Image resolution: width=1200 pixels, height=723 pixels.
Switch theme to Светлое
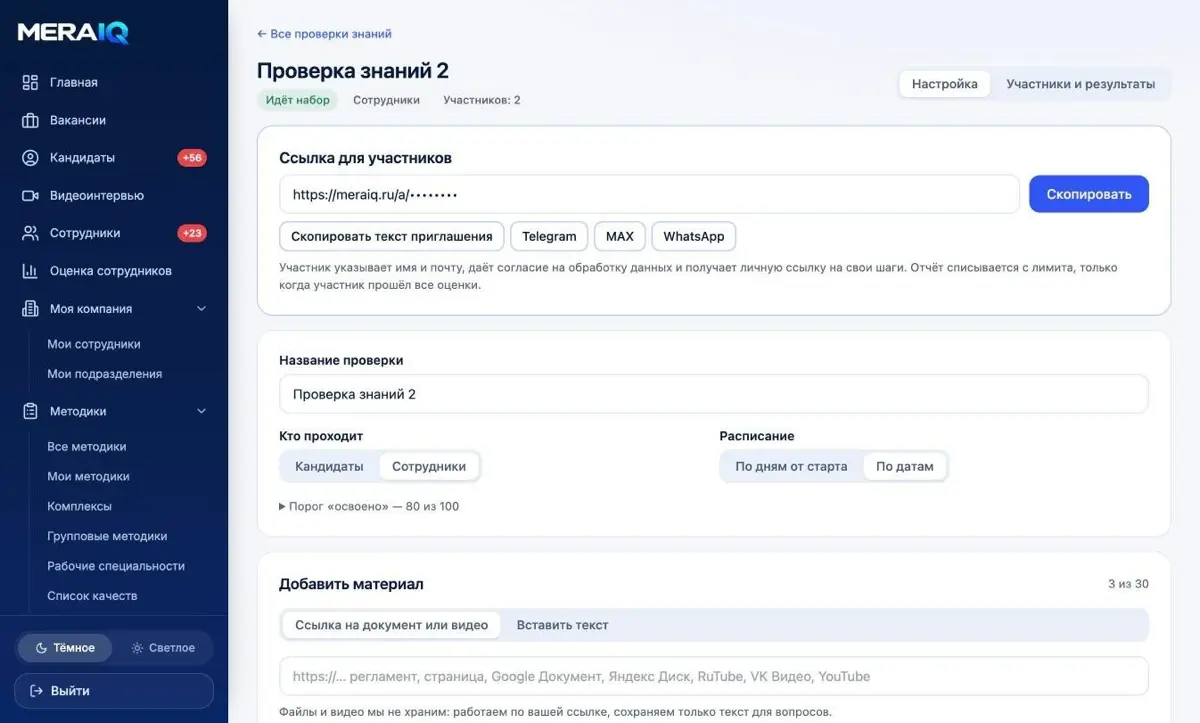(163, 648)
